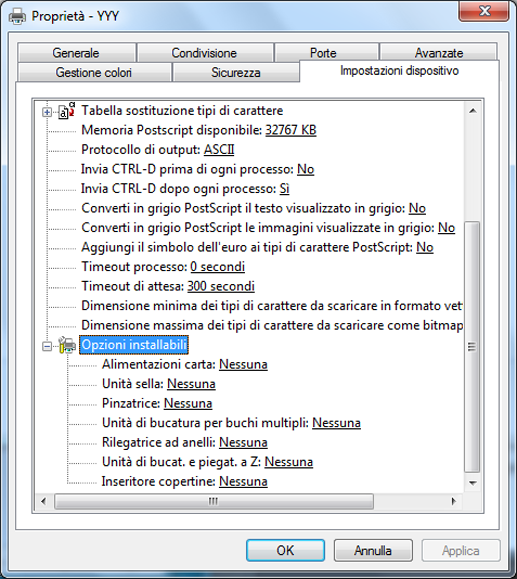Switch to the Sicurezza tab
The height and width of the screenshot is (579, 517).
coord(236,72)
